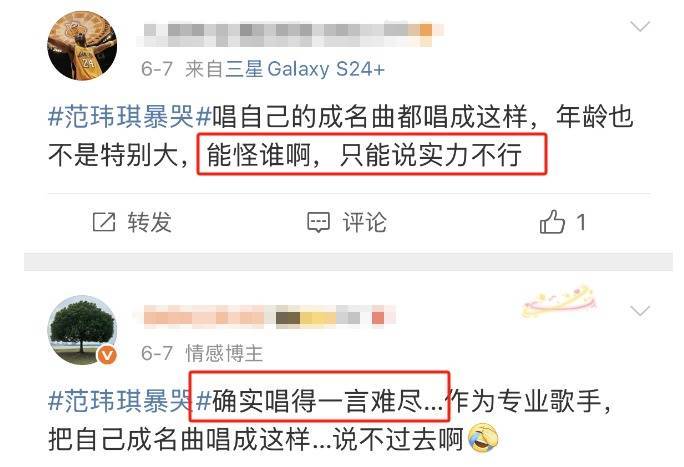Click the laughing-crying emoji in second post
This screenshot has width=684, height=467.
[x=483, y=437]
